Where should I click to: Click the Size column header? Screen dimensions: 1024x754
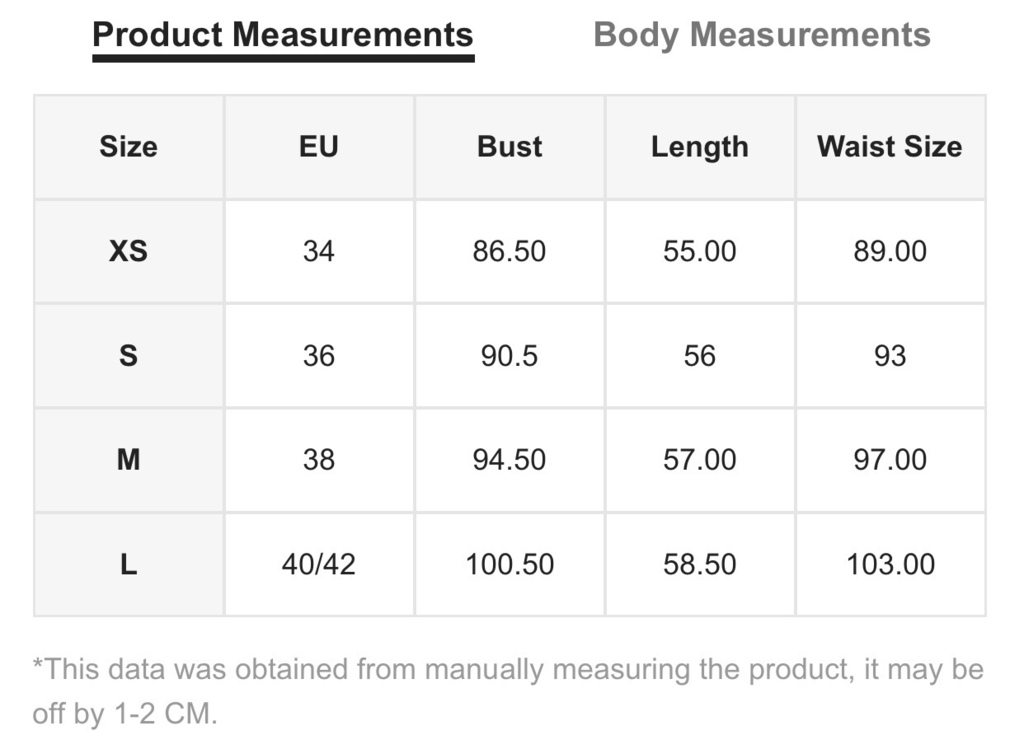(129, 147)
